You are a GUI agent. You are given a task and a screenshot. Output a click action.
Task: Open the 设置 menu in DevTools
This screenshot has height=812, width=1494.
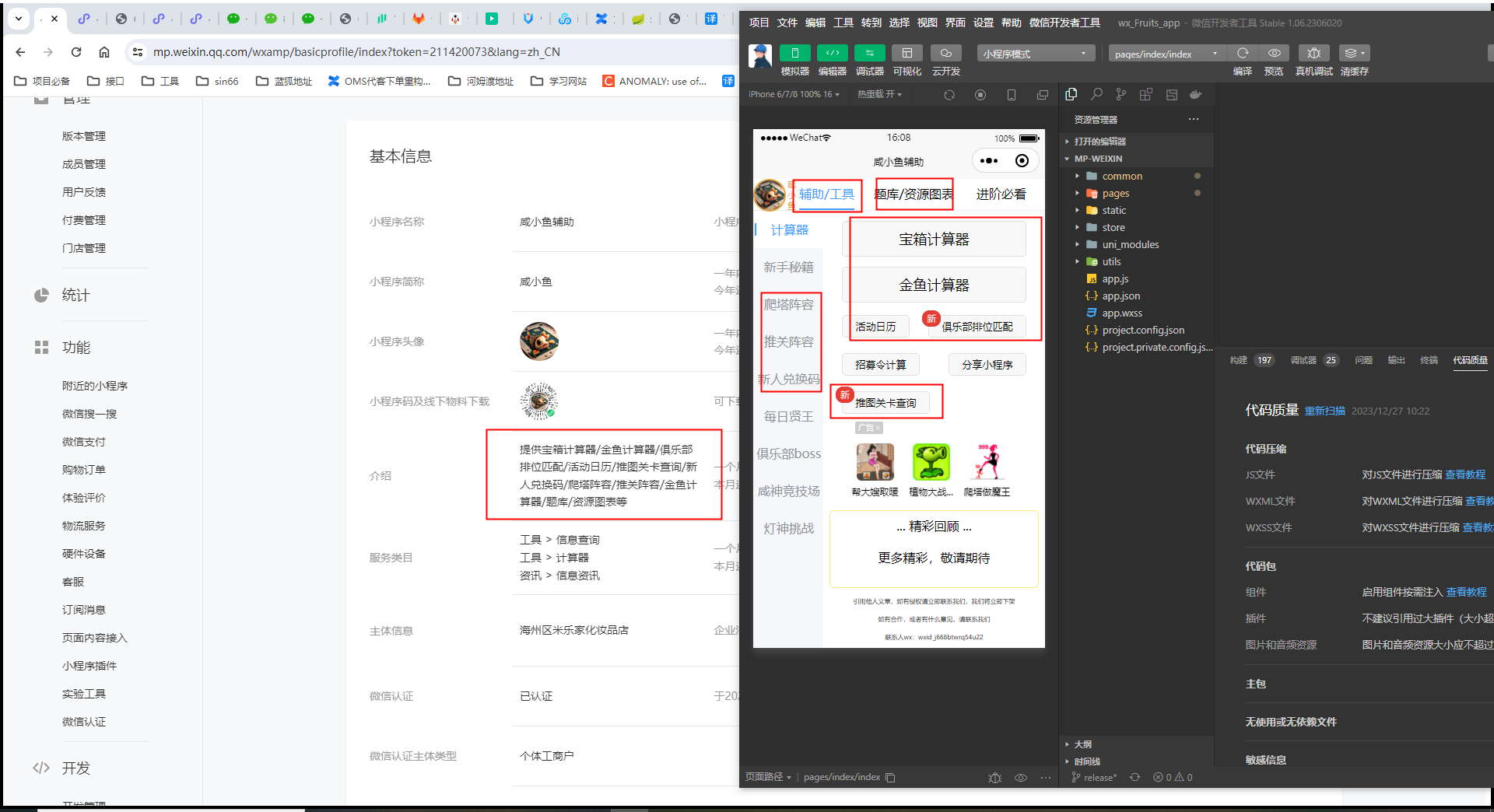coord(984,23)
